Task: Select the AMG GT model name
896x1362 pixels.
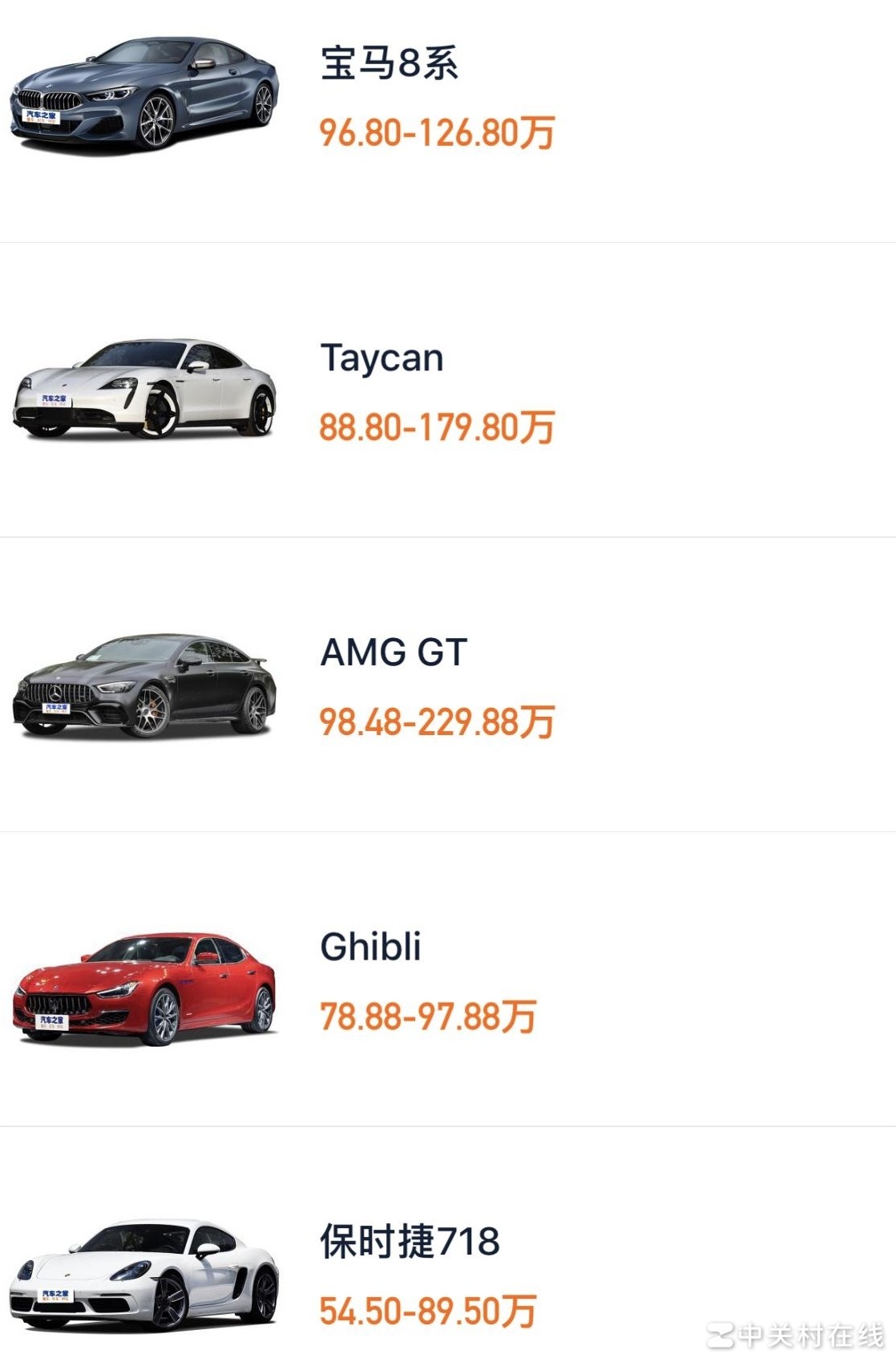Action: (394, 653)
